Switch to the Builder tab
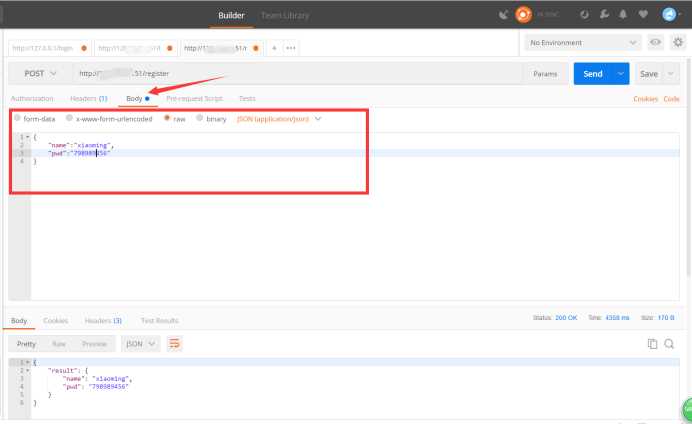Screen dimensions: 692x424 coord(231,15)
